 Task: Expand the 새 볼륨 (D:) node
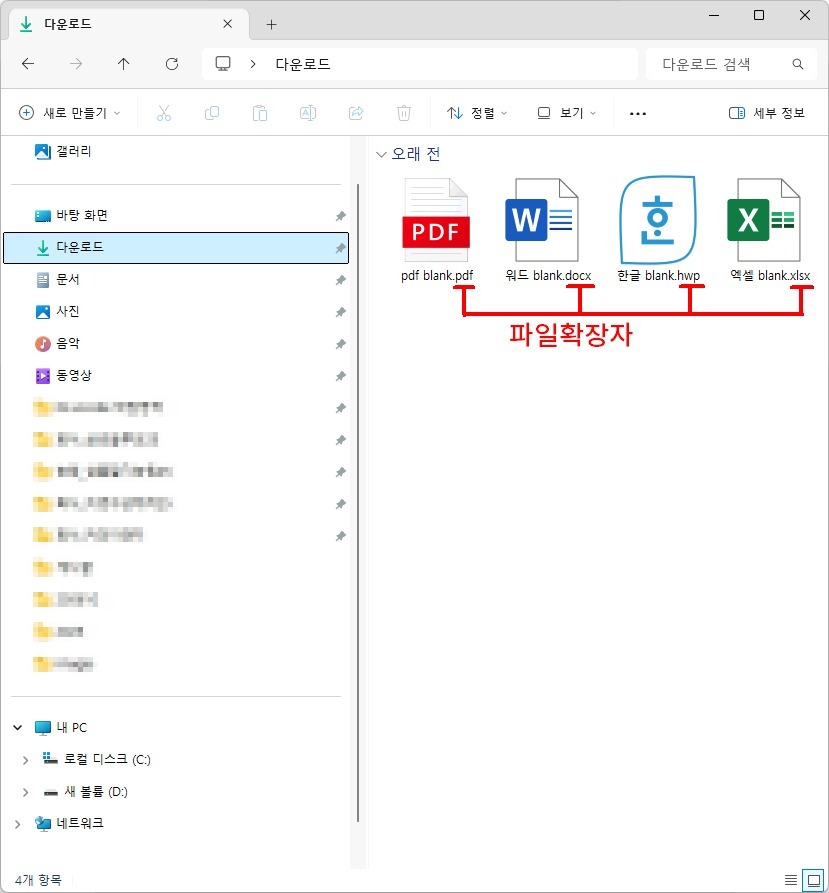[x=25, y=792]
